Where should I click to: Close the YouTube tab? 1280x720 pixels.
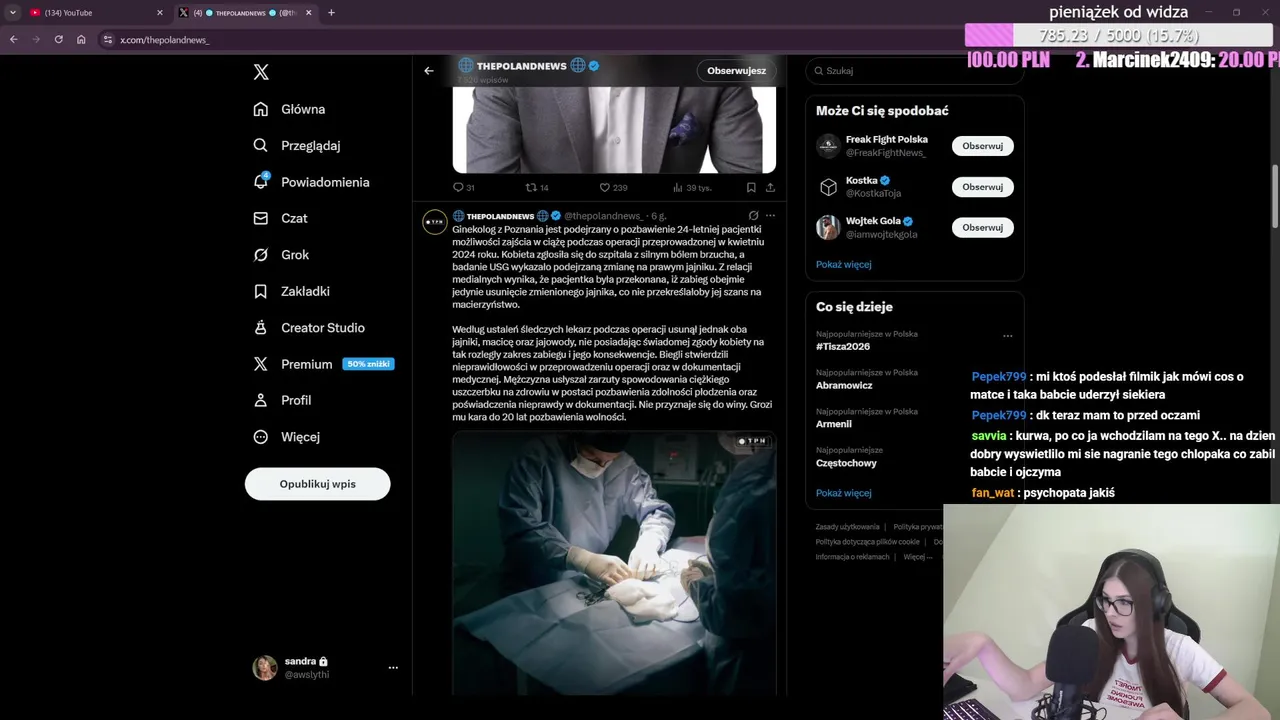click(x=159, y=13)
